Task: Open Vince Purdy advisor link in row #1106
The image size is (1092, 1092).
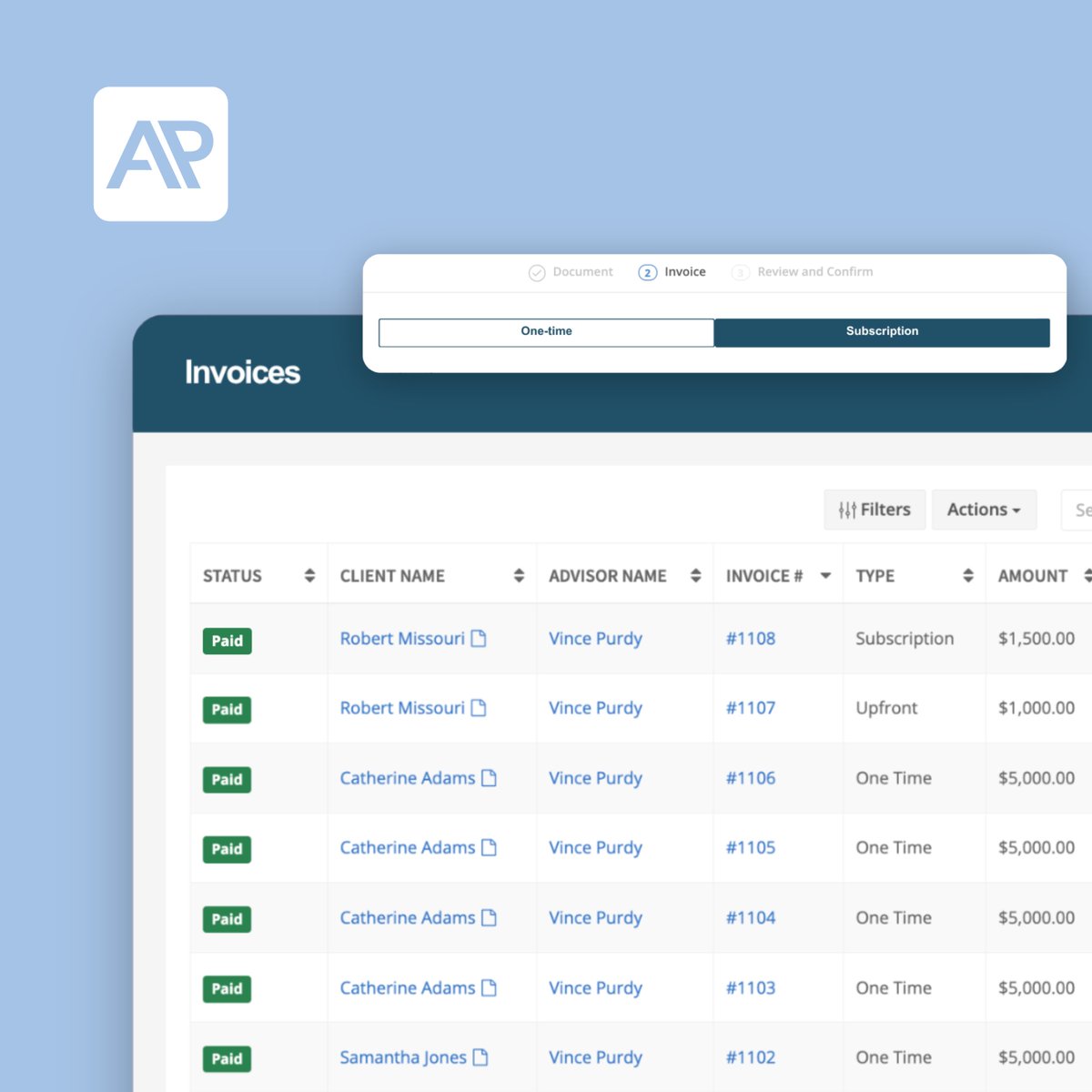Action: [x=595, y=778]
